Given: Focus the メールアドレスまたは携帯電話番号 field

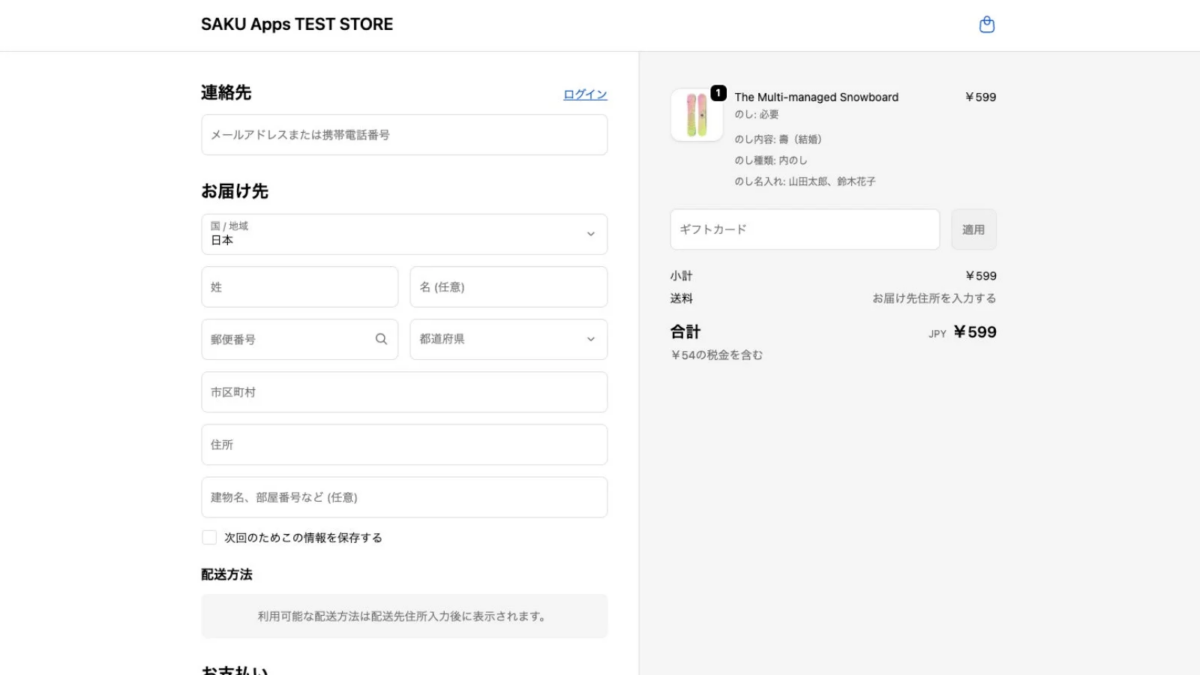Looking at the screenshot, I should 404,134.
